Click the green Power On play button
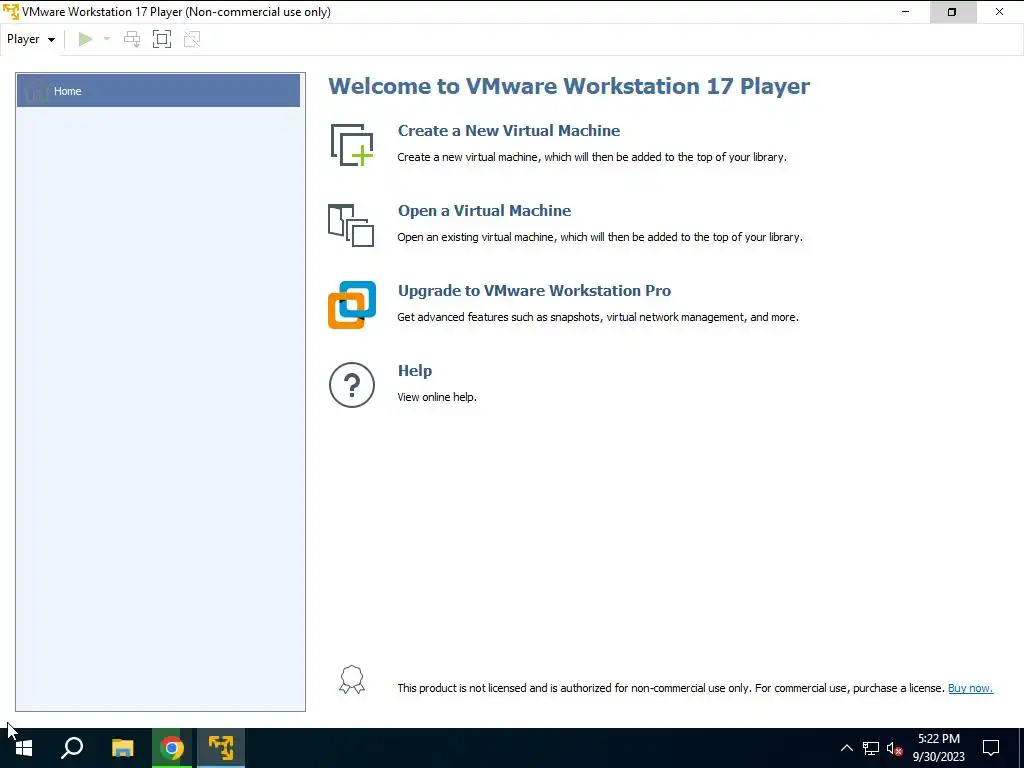1024x768 pixels. 86,39
